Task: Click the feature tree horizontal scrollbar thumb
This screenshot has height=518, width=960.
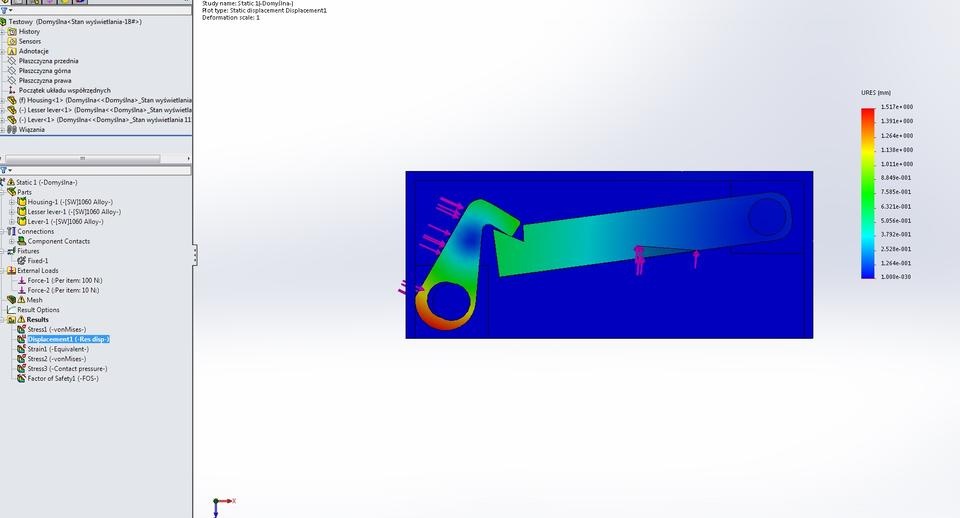Action: click(83, 158)
